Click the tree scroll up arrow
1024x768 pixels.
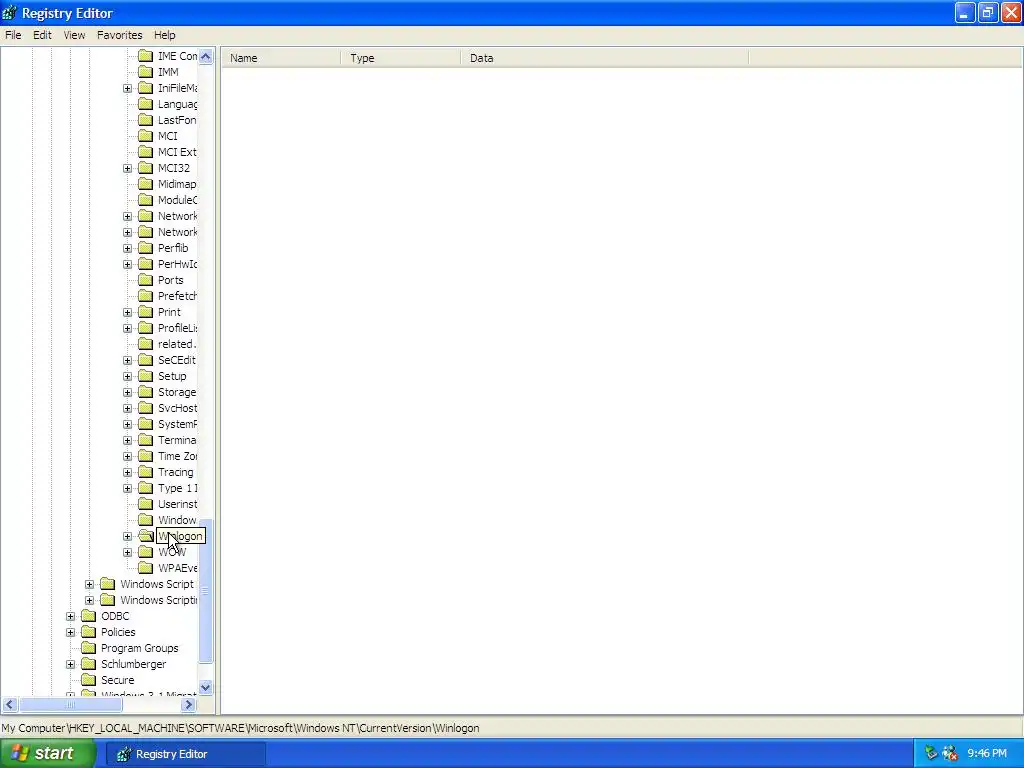[206, 57]
